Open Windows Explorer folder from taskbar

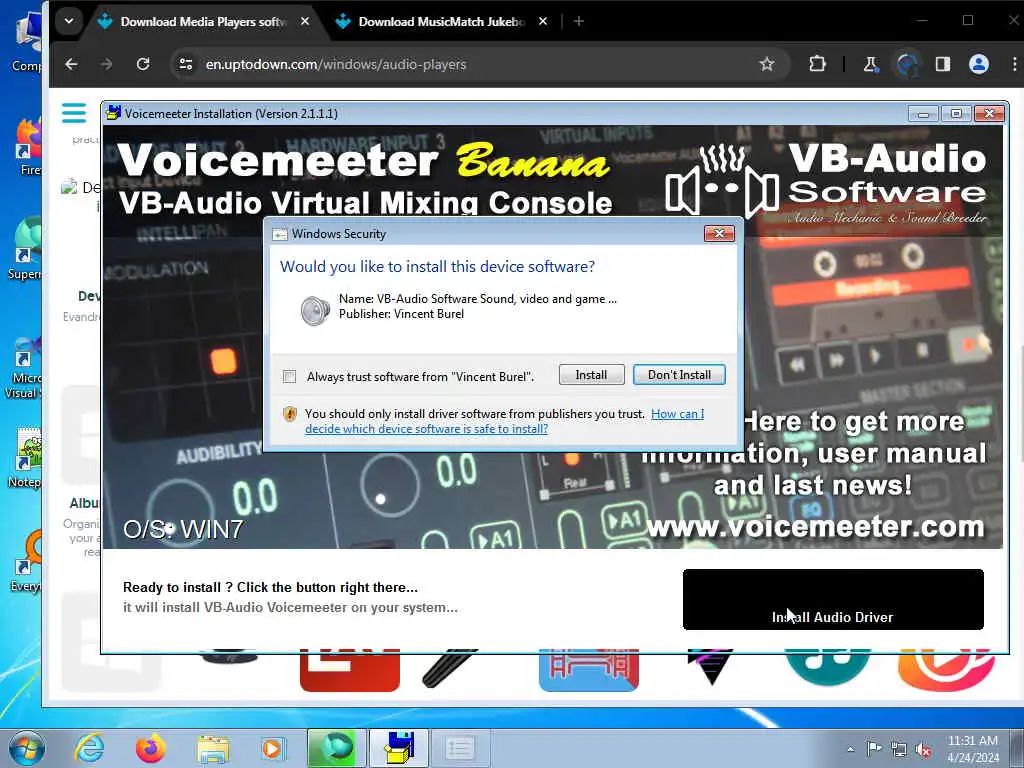(x=213, y=748)
